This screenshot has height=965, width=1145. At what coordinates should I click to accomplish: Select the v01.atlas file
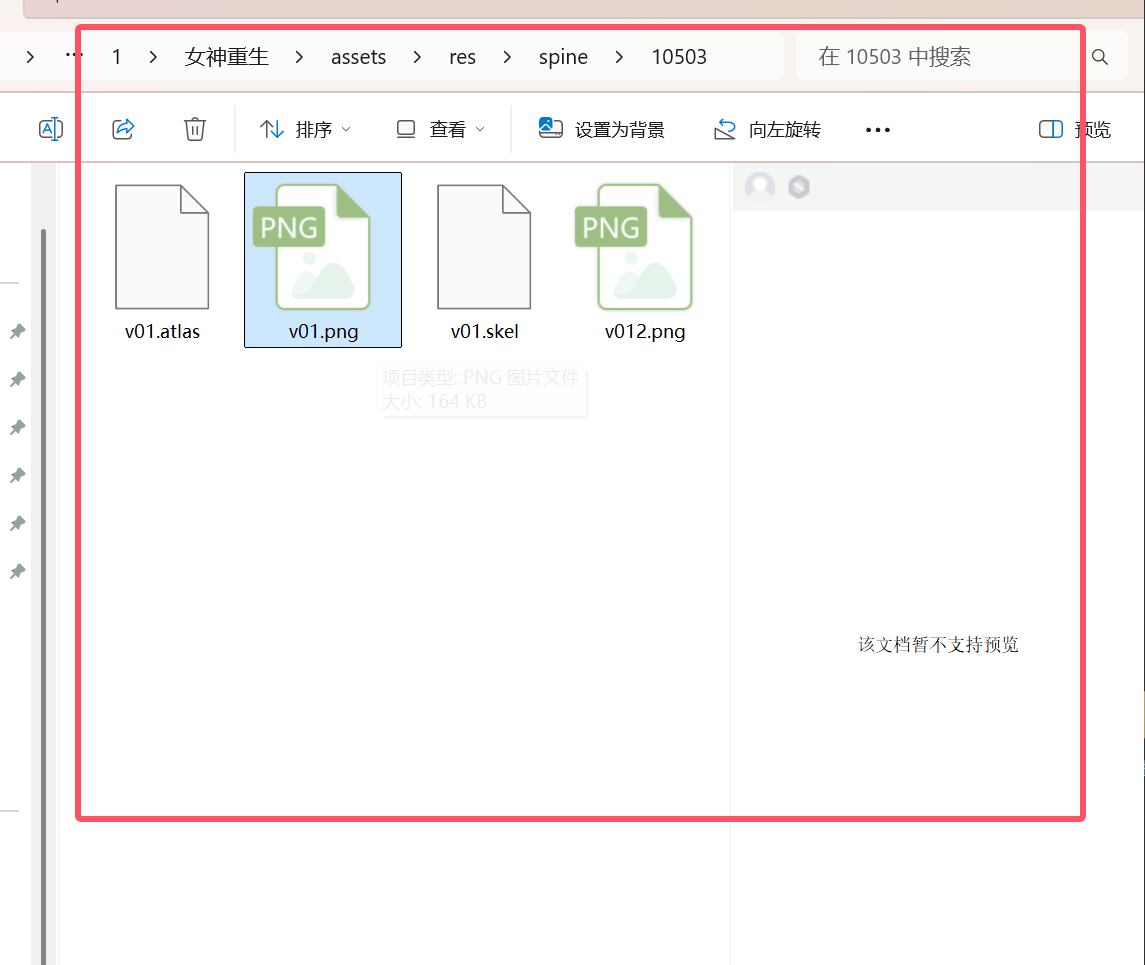[162, 260]
